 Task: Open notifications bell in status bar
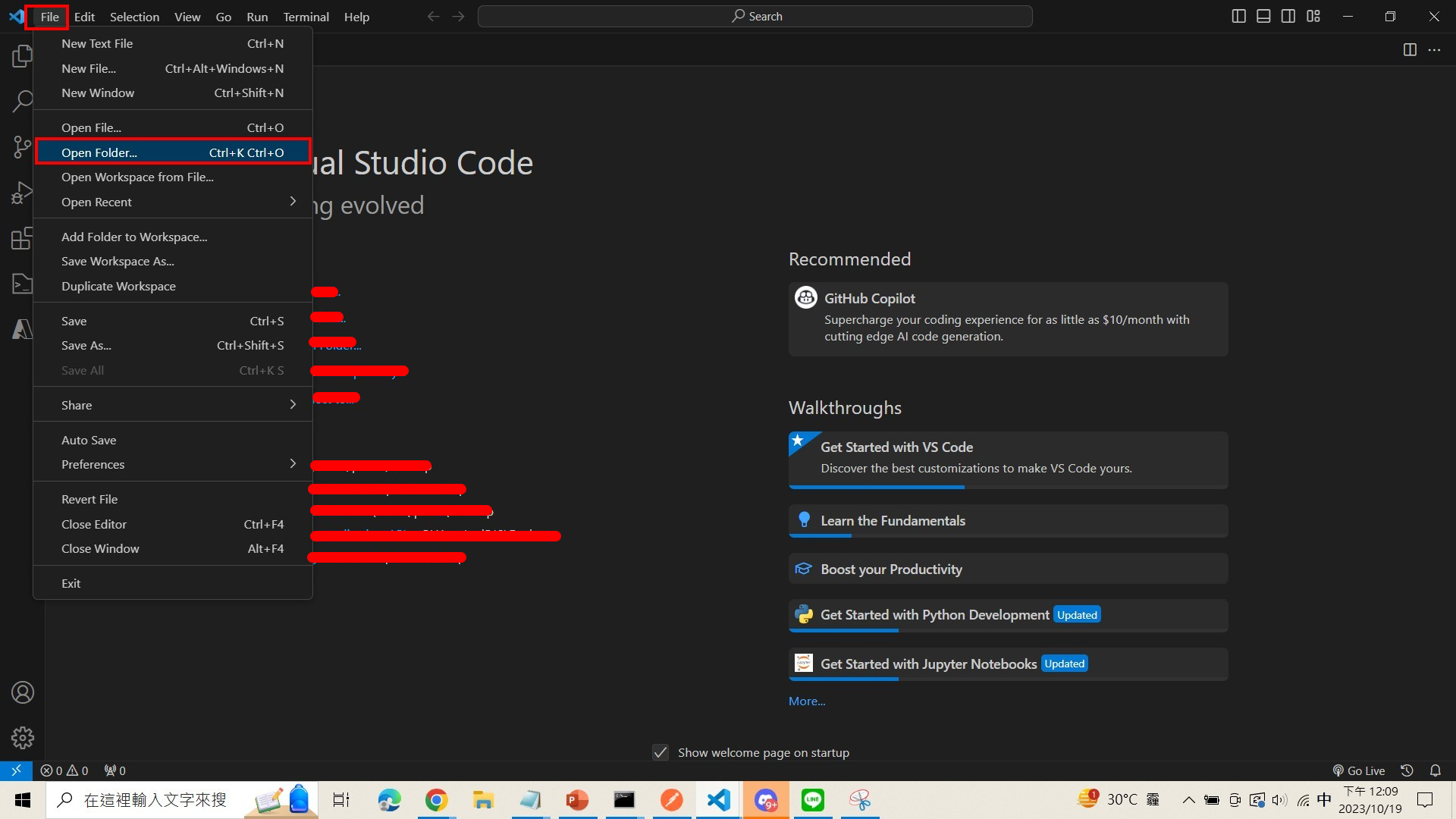tap(1435, 770)
